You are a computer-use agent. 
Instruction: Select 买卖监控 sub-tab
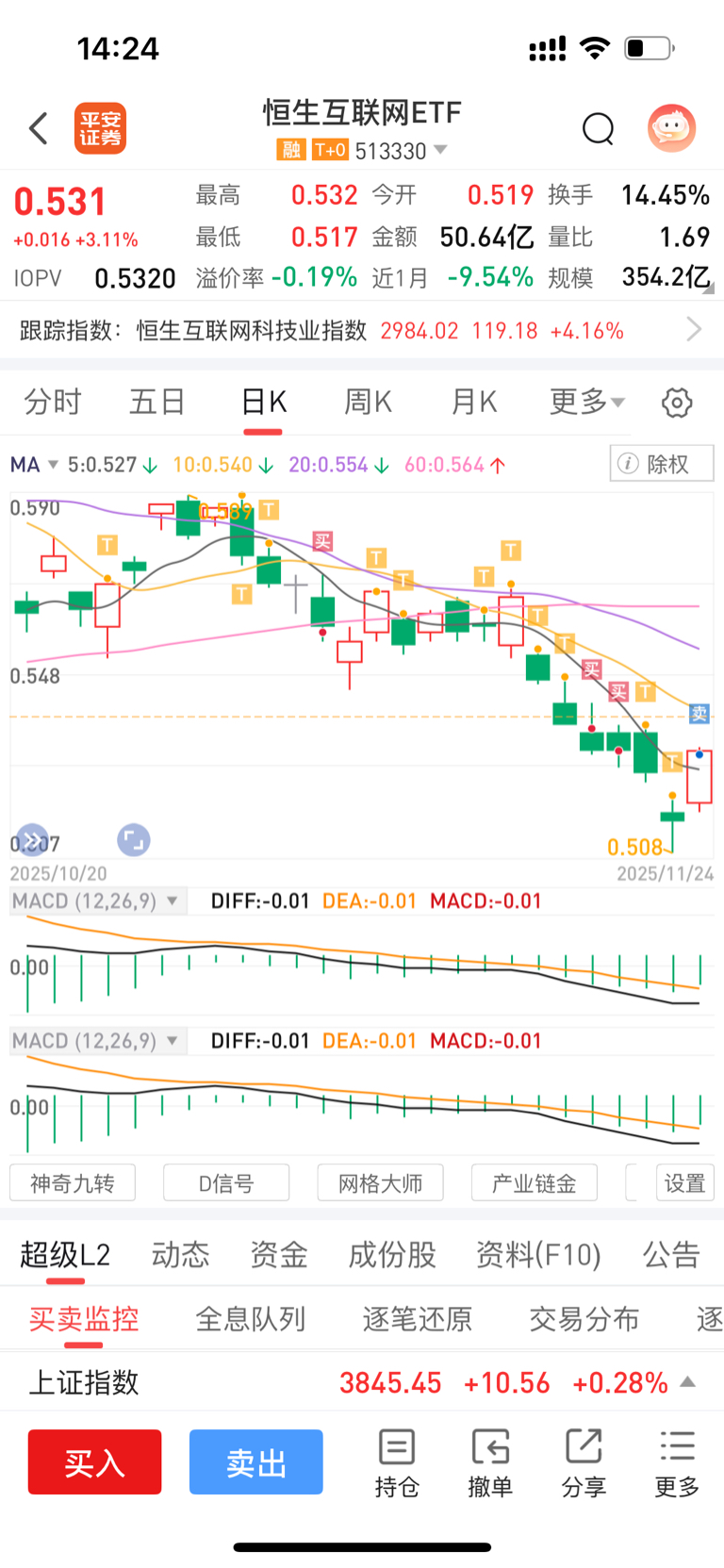(84, 1318)
